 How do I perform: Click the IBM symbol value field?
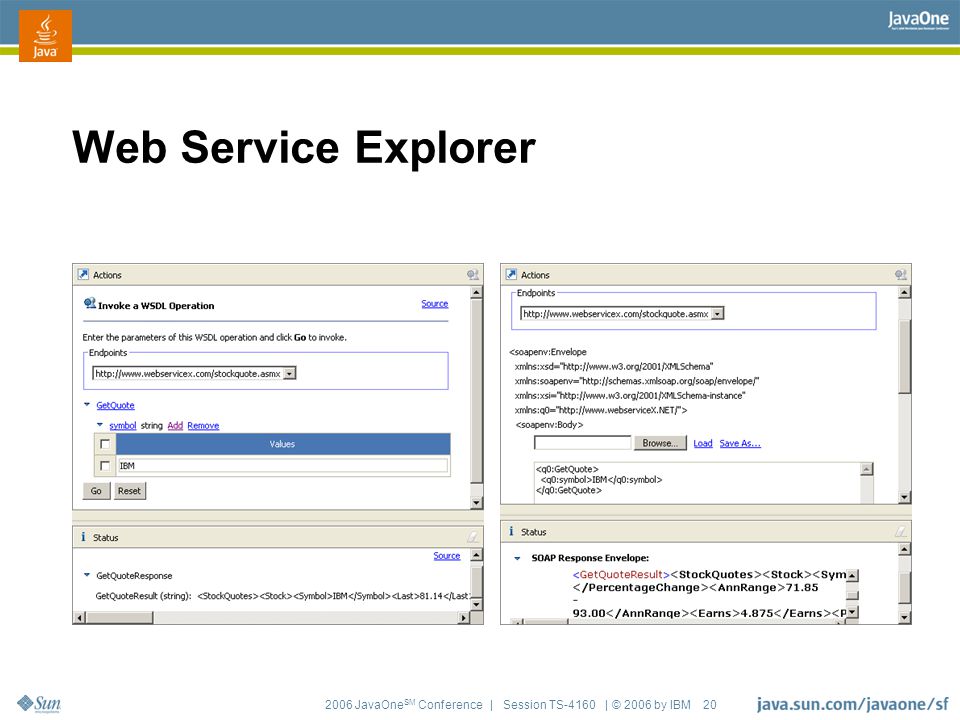(x=282, y=466)
